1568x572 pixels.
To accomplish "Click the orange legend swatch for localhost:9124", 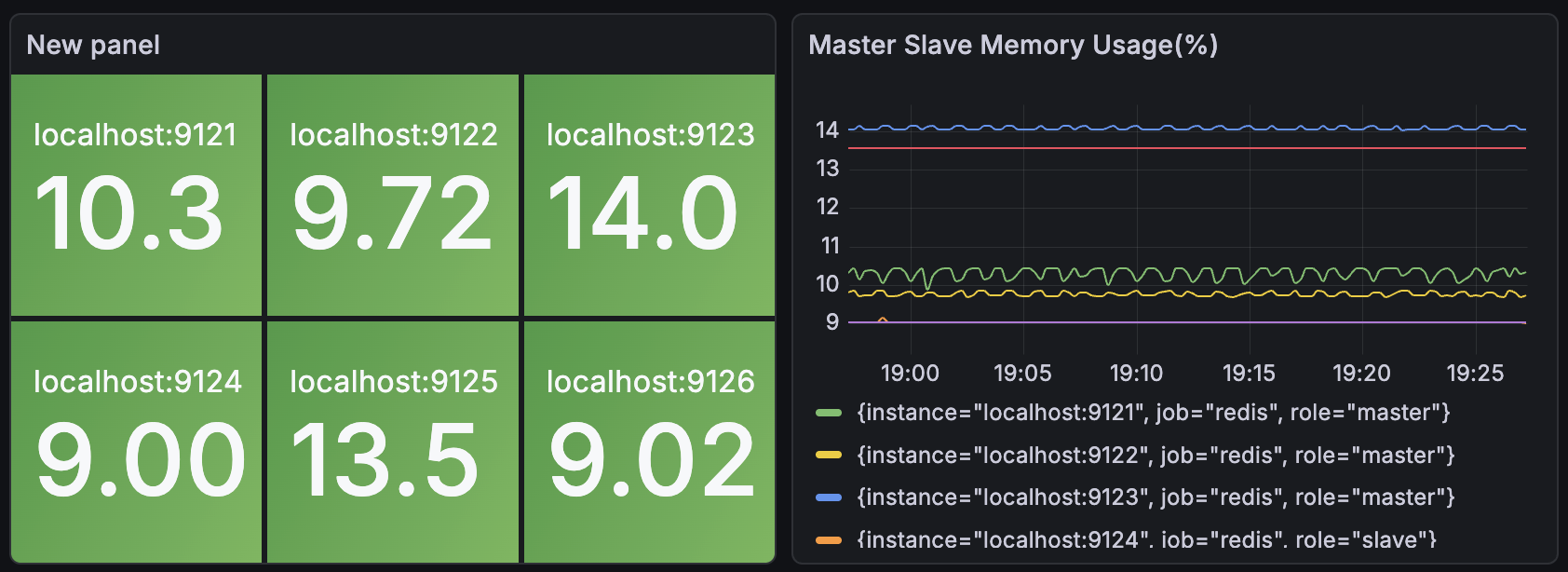I will tap(828, 540).
